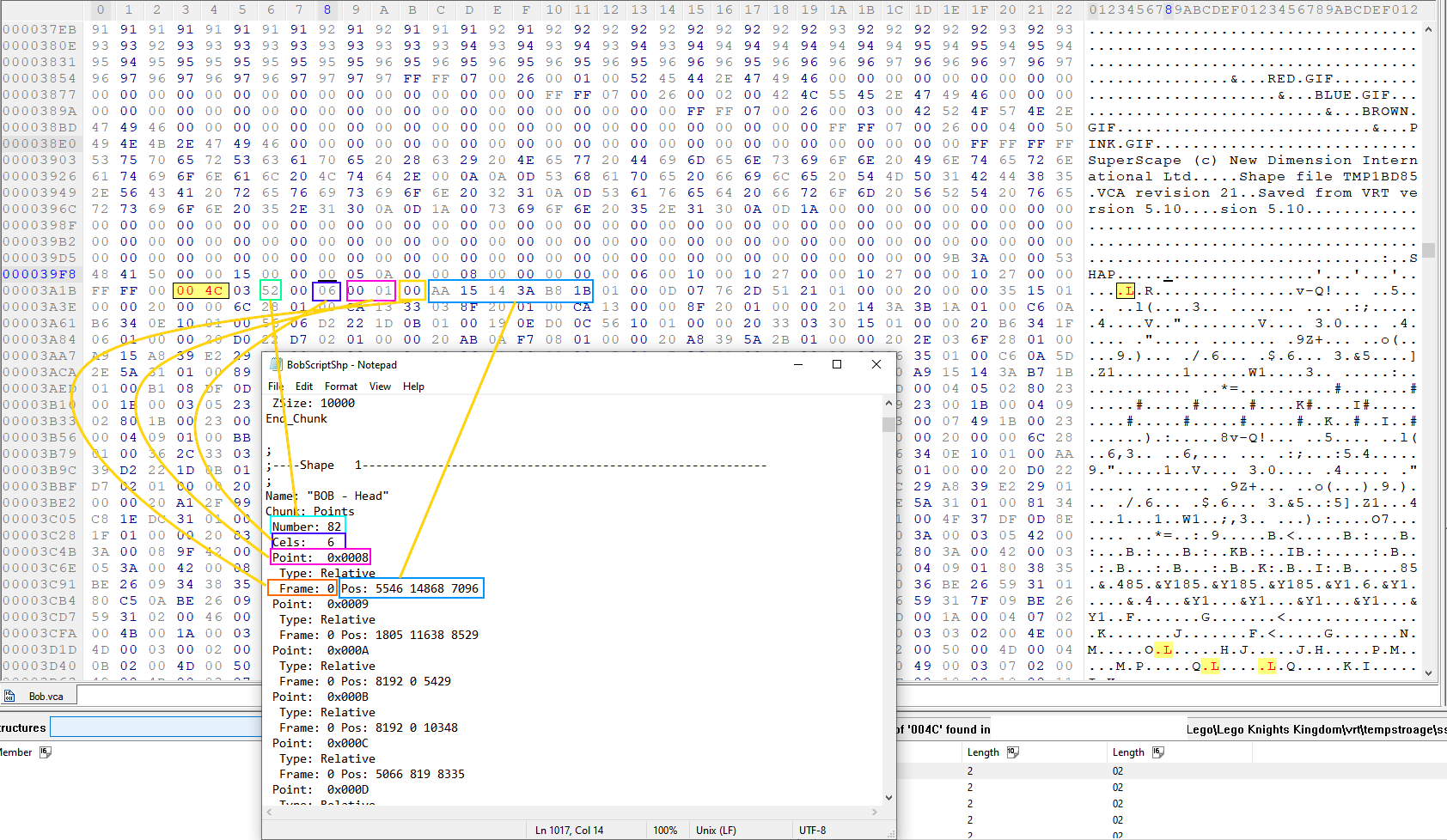The height and width of the screenshot is (840, 1447).
Task: Open the Help menu in Notepad
Action: point(413,387)
